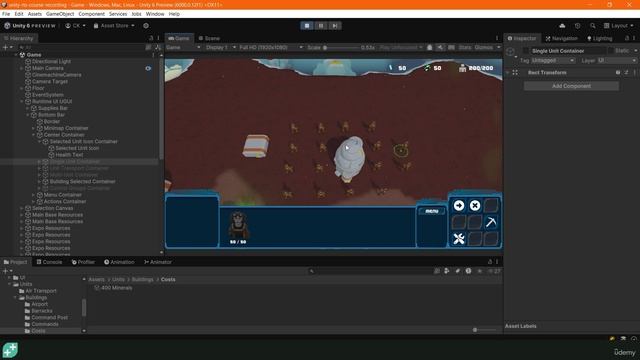Switch to the Animator tab
Screen dimensions: 640x360
[158, 262]
